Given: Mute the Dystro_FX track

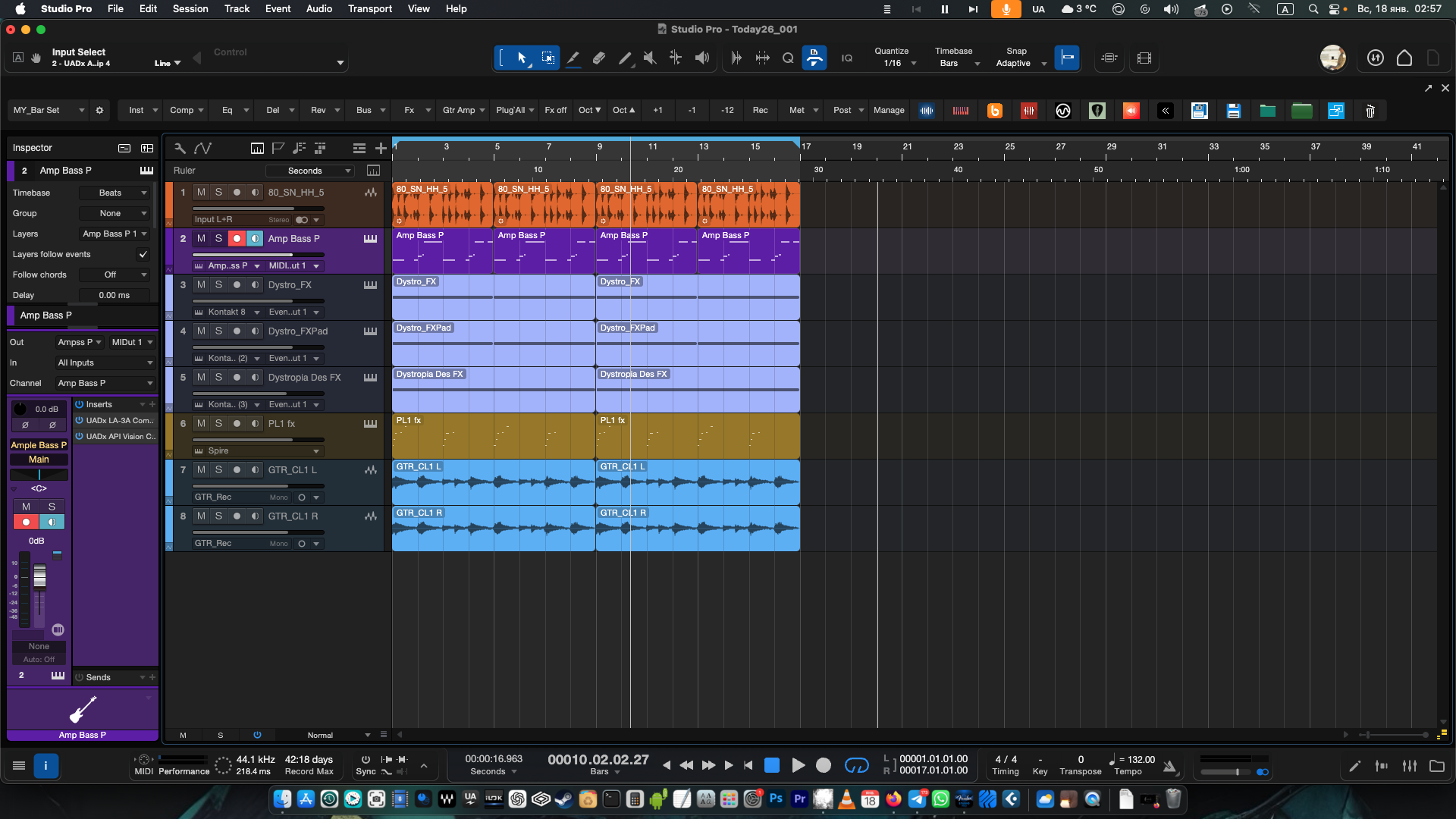Looking at the screenshot, I should (201, 285).
